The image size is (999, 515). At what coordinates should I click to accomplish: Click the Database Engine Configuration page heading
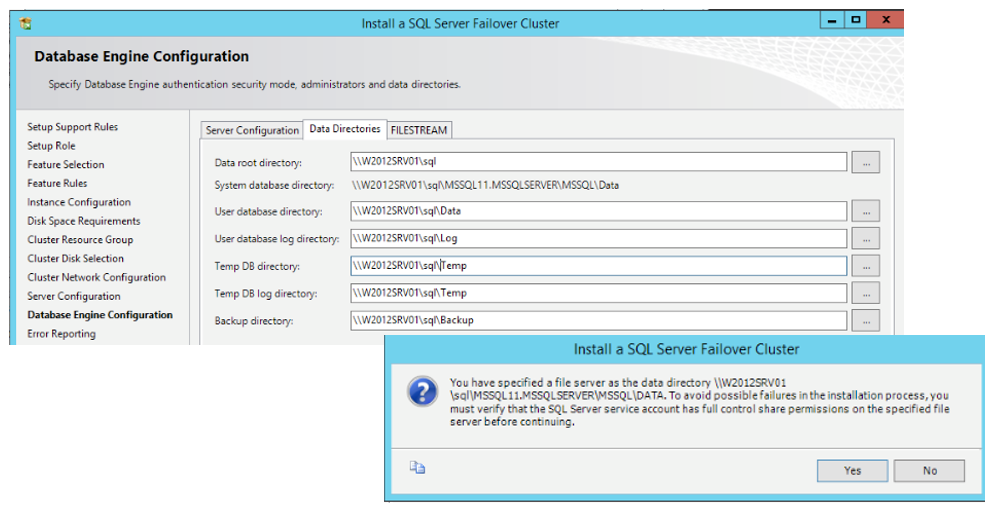coord(141,57)
